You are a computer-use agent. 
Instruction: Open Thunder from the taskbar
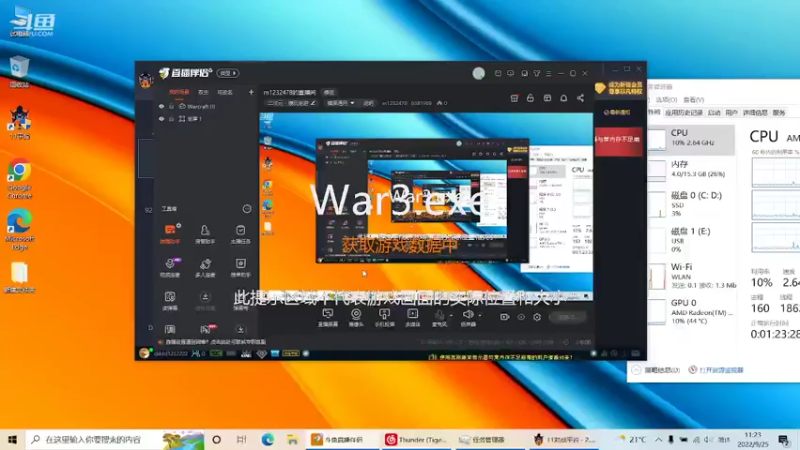point(416,439)
